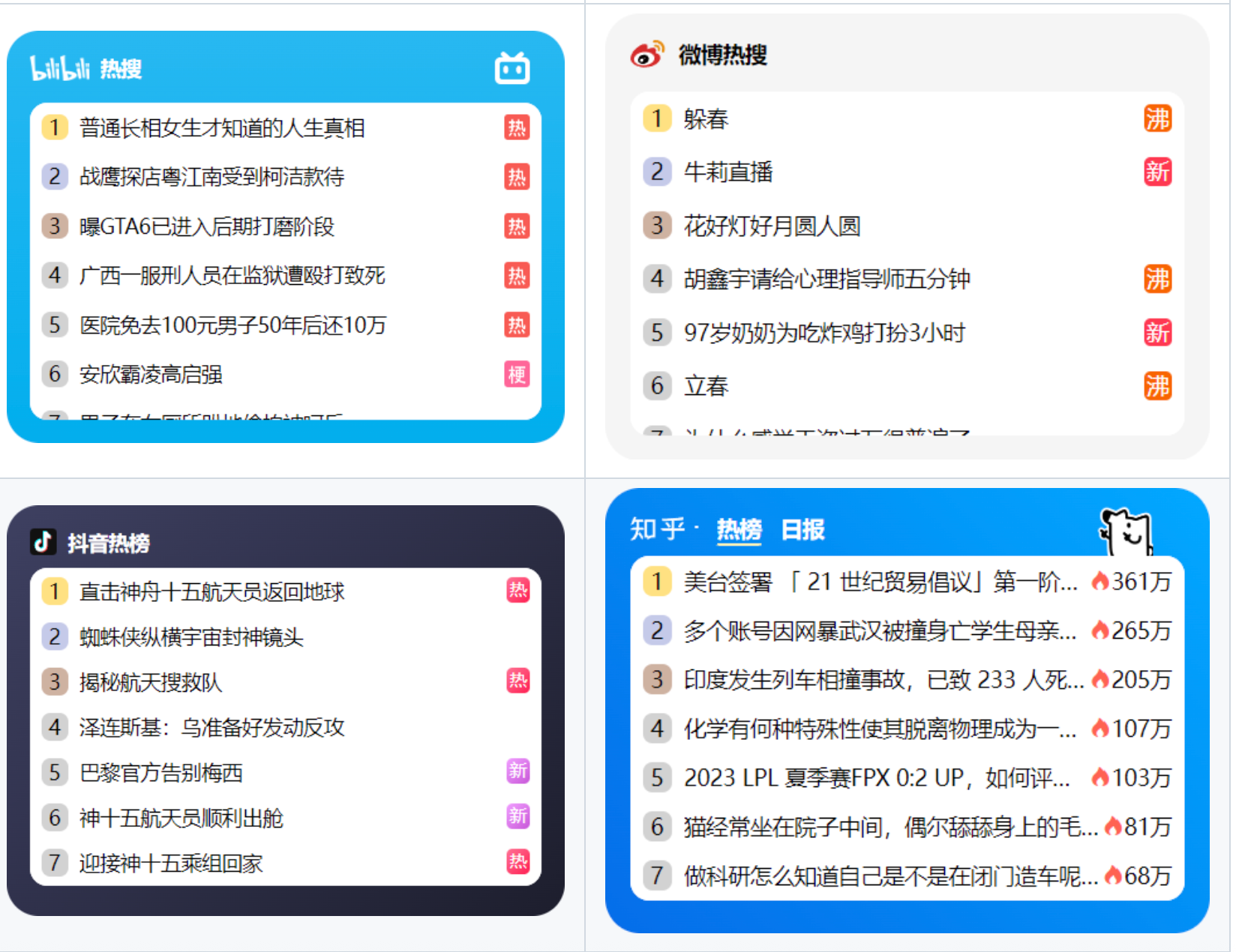Click 新 badge beside 巴黎官方告别梅西

coord(517,771)
